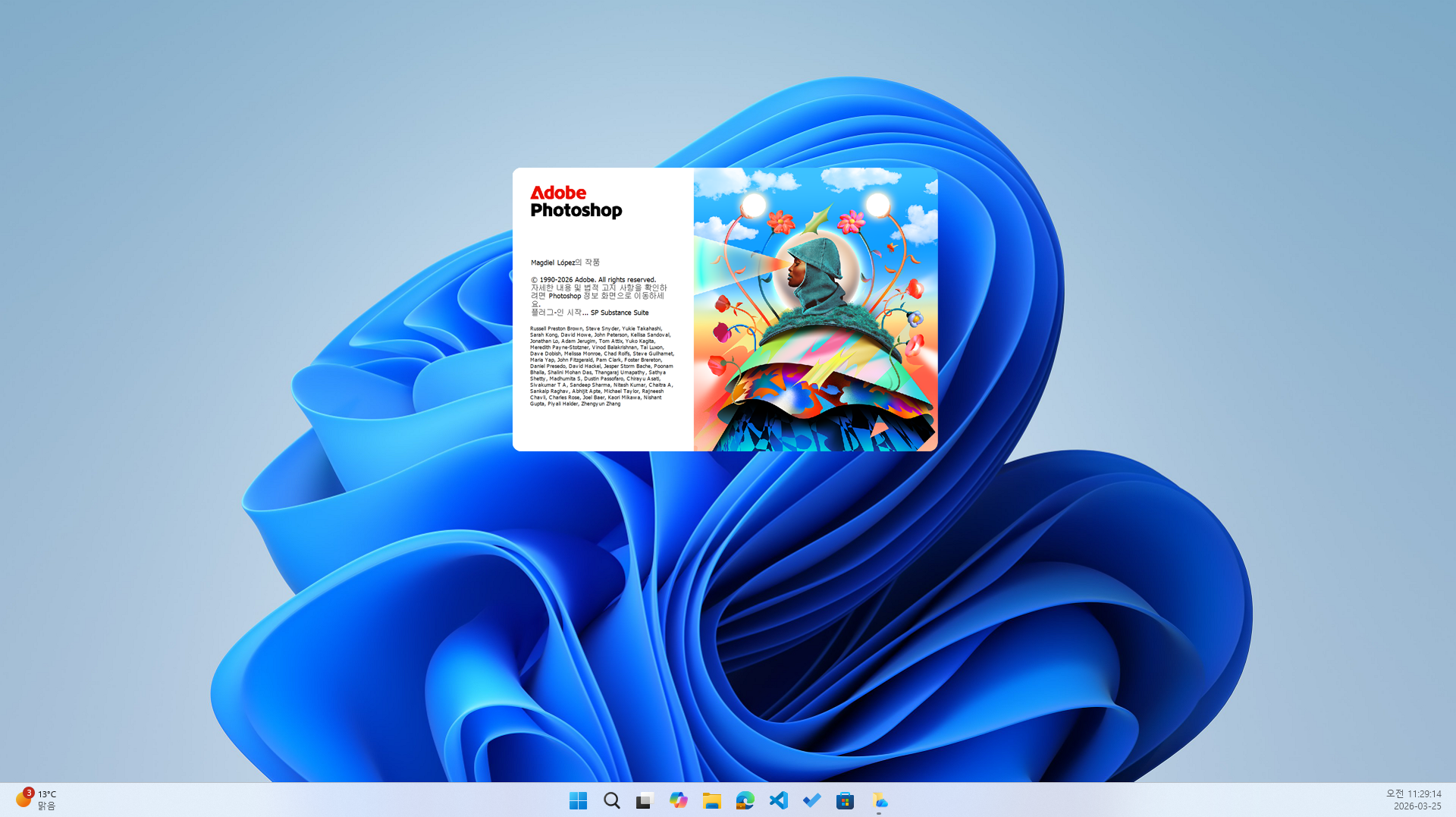Launch Microsoft Copilot from the taskbar
This screenshot has width=1456, height=817.
(678, 800)
